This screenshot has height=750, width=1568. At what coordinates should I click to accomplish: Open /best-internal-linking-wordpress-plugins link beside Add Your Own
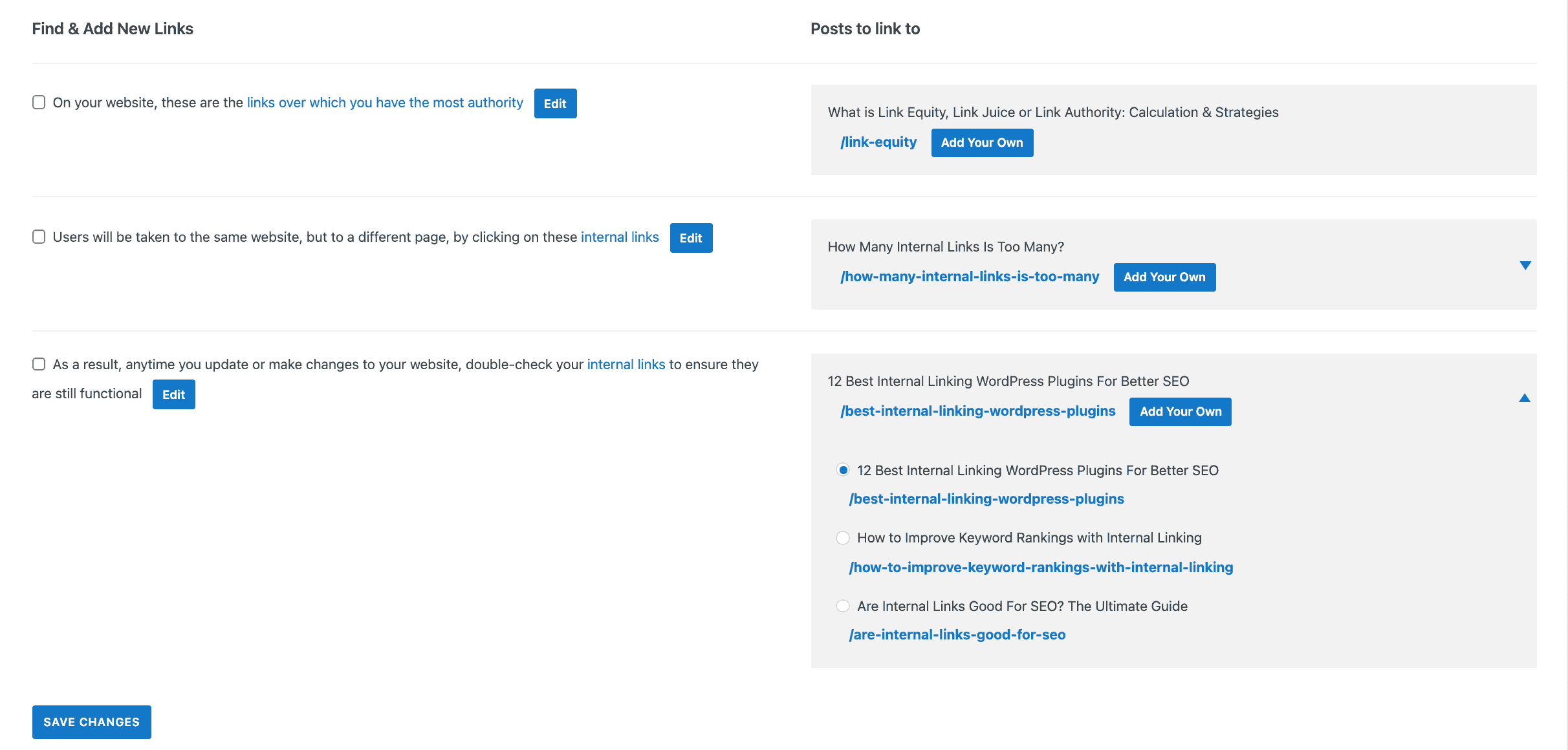click(978, 411)
